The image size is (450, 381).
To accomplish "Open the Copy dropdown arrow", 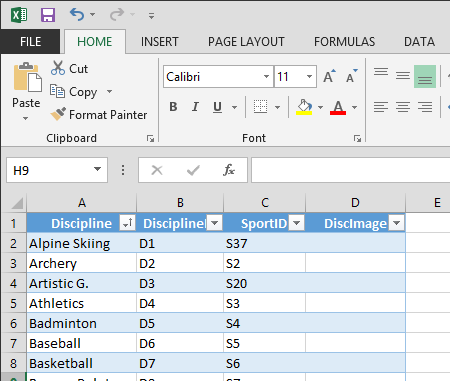I will pyautogui.click(x=109, y=91).
